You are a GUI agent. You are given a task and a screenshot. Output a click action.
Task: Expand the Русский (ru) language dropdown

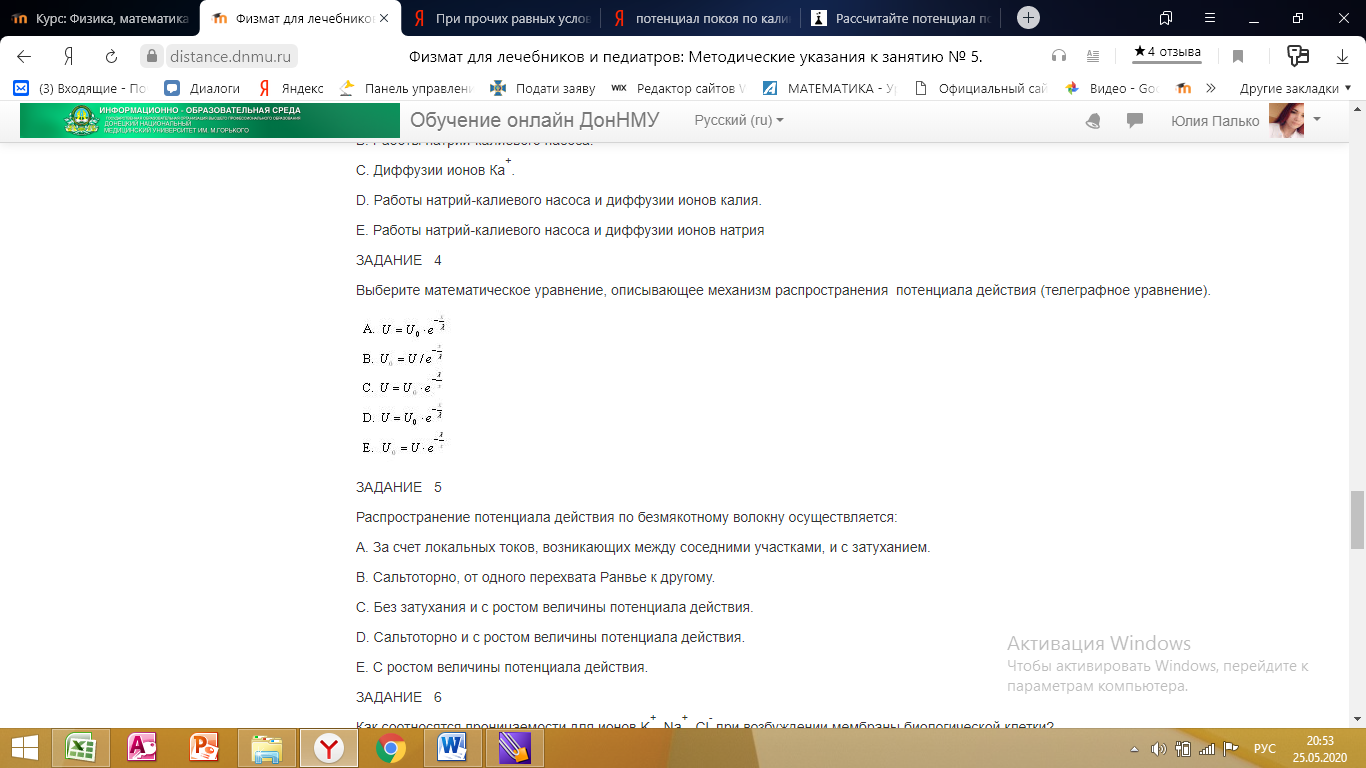739,120
